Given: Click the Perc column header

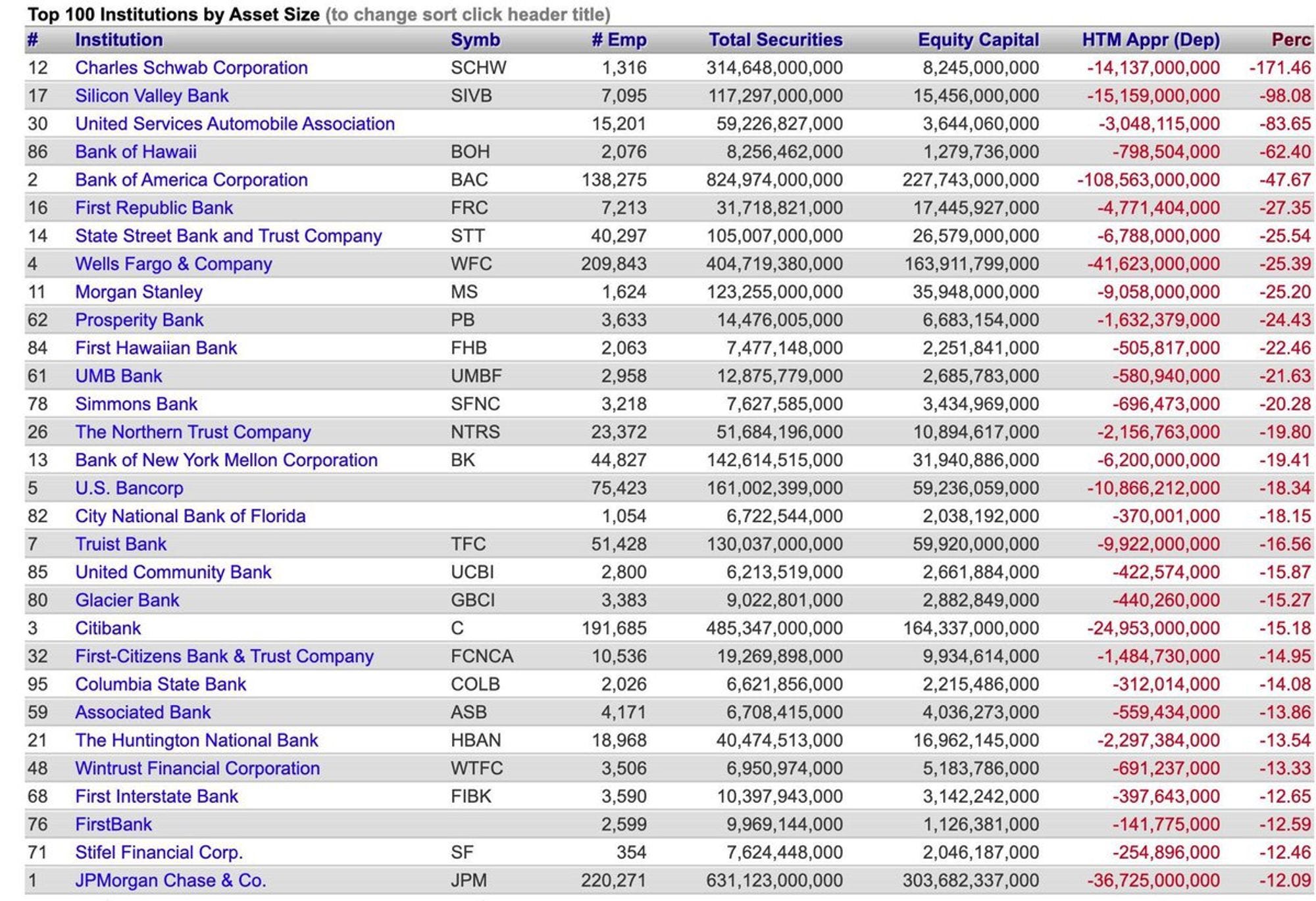Looking at the screenshot, I should [1290, 39].
